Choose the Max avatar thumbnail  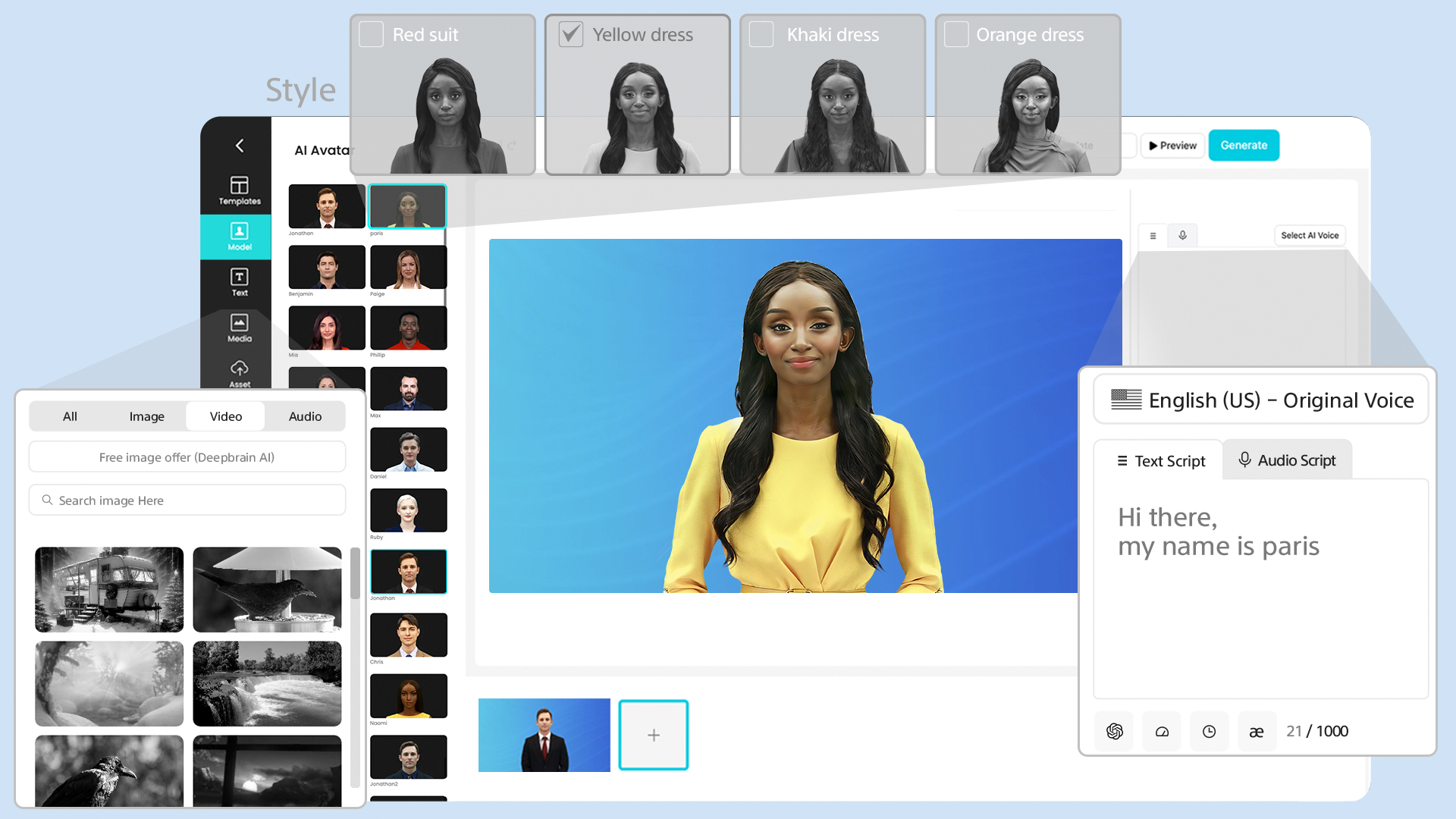click(408, 388)
